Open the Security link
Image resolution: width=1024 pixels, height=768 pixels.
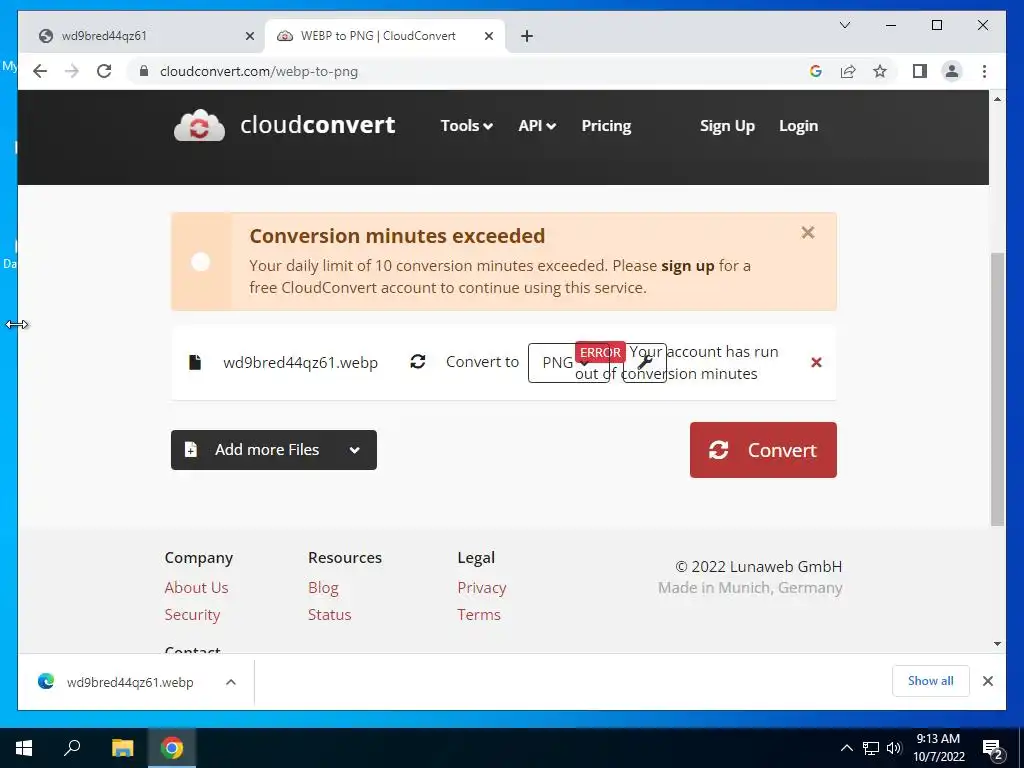pos(192,615)
